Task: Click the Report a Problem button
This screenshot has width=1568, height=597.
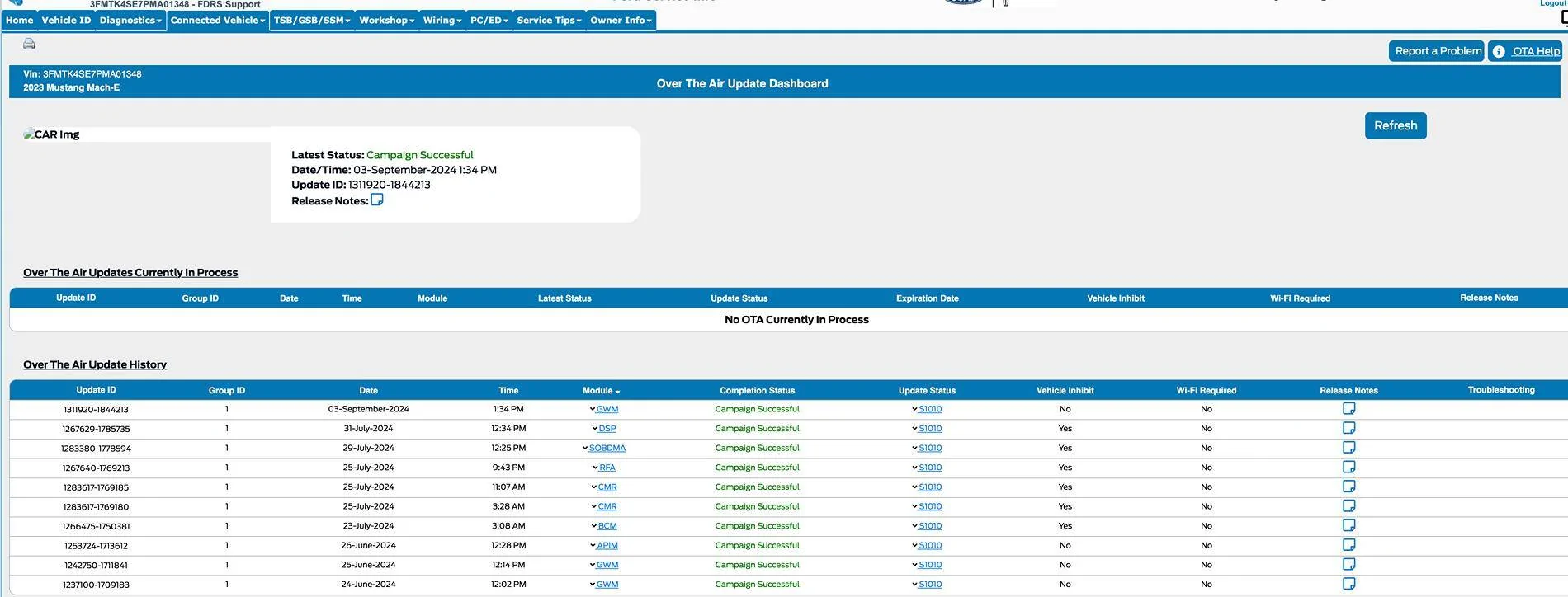Action: (x=1437, y=51)
